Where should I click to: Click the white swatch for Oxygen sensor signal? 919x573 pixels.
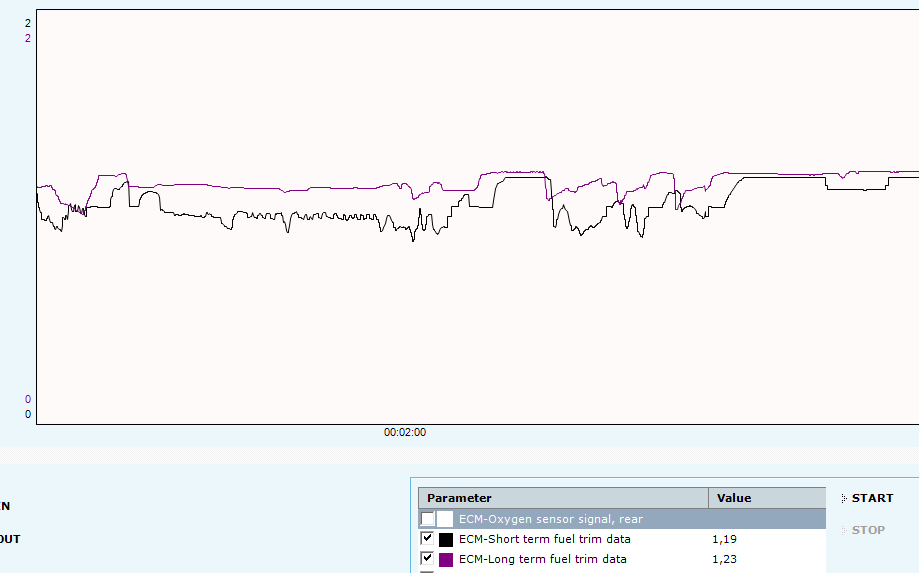coord(445,519)
